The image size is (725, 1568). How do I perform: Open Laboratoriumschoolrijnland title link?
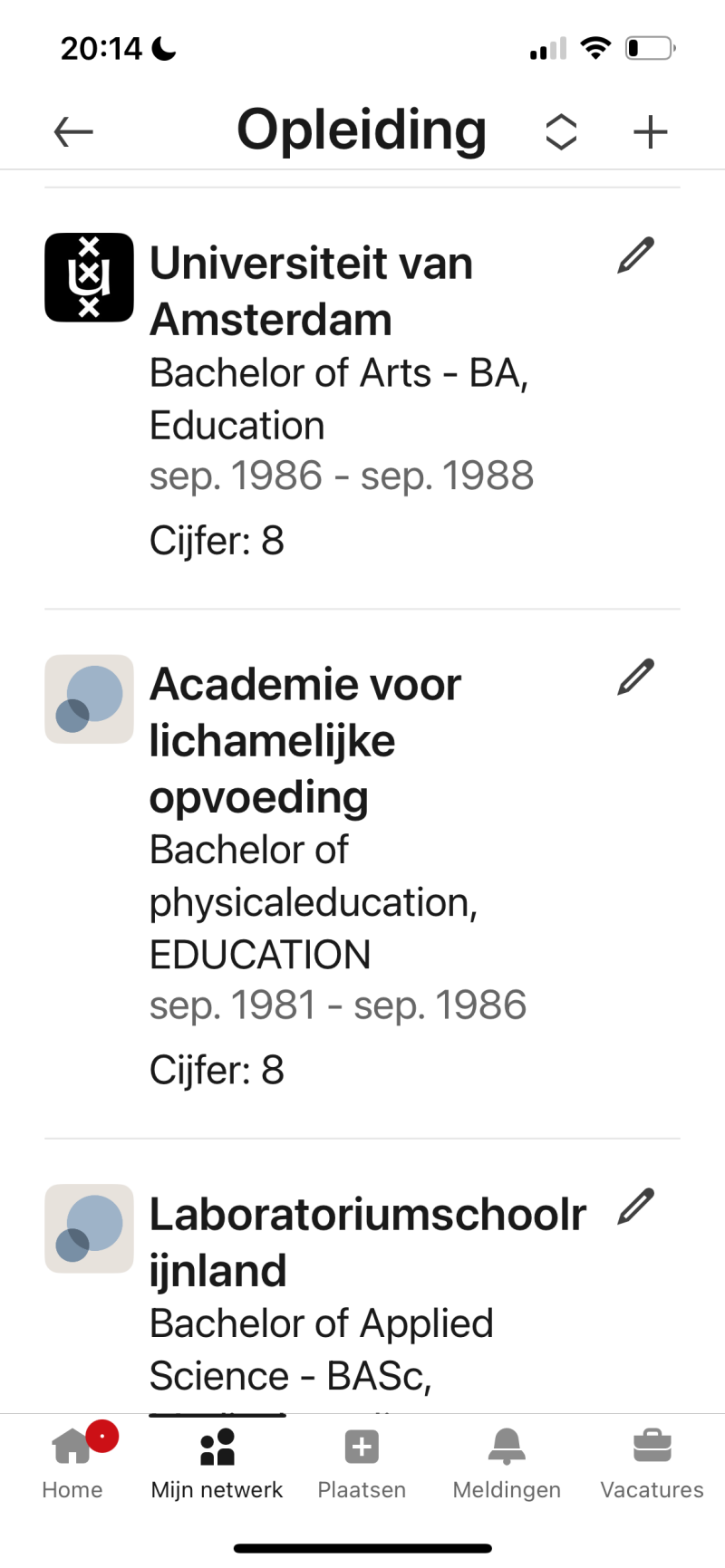(x=367, y=1242)
